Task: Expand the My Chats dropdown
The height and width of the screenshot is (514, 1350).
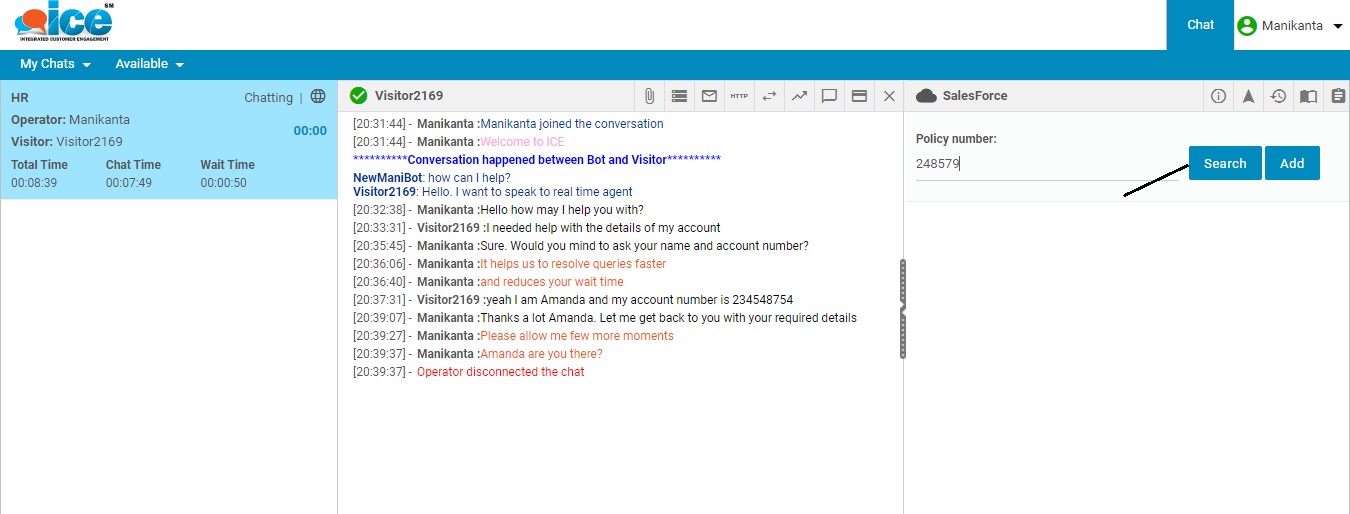Action: tap(55, 64)
